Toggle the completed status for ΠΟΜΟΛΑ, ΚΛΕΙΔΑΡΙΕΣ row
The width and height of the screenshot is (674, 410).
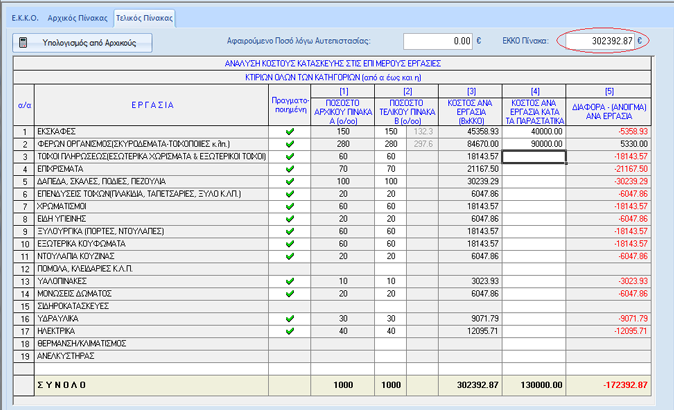[x=289, y=270]
